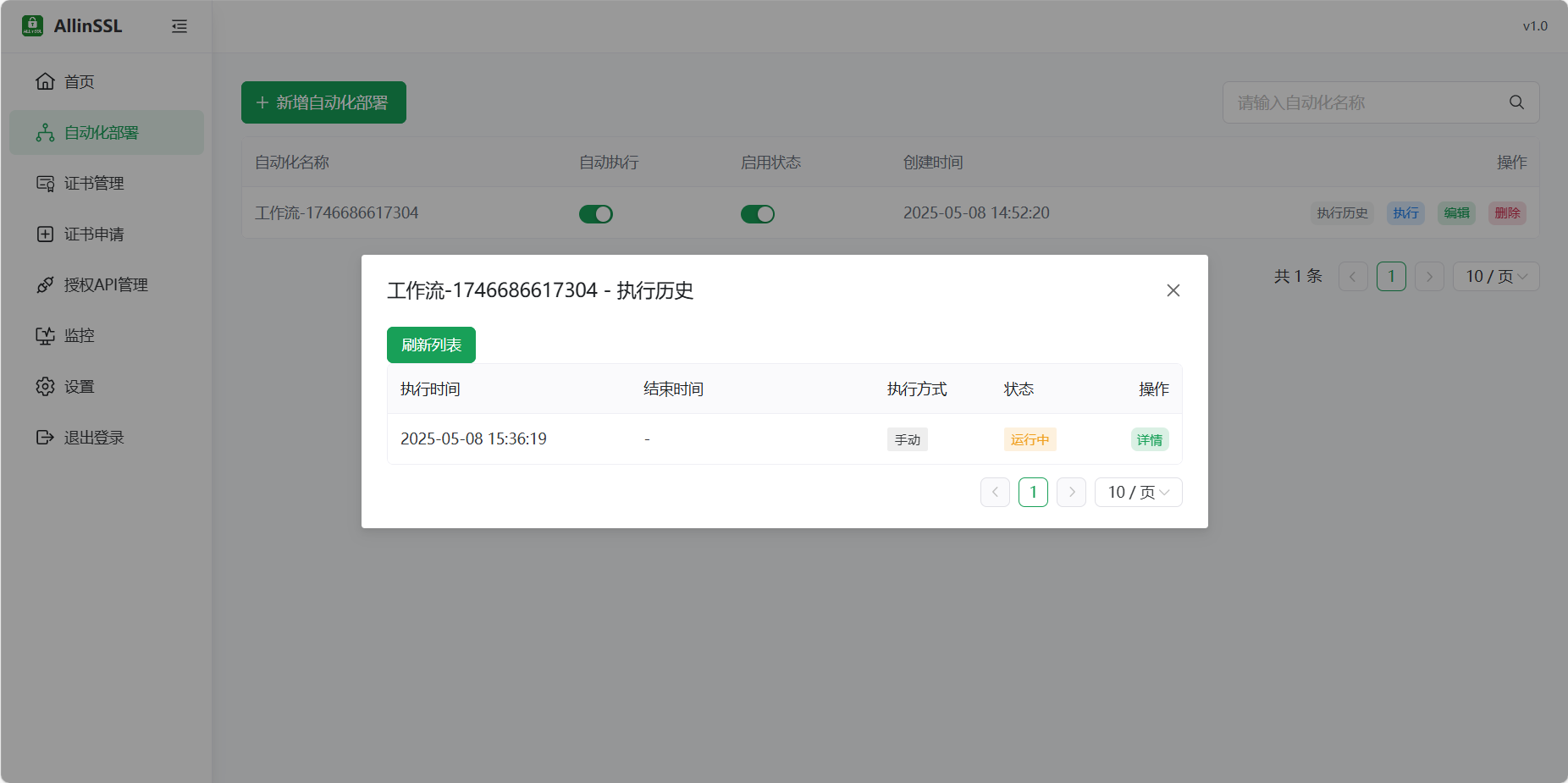This screenshot has height=783, width=1568.
Task: Select 自动化部署 in the navigation menu
Action: coord(105,132)
